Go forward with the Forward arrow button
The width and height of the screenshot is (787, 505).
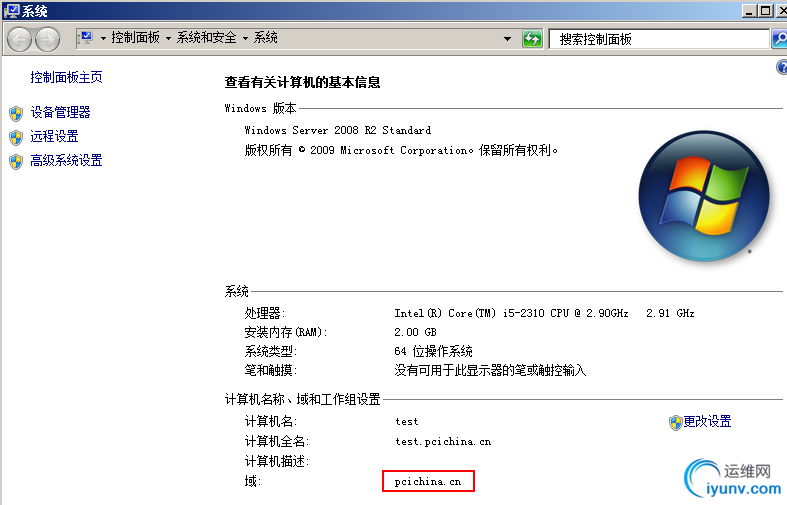click(48, 39)
